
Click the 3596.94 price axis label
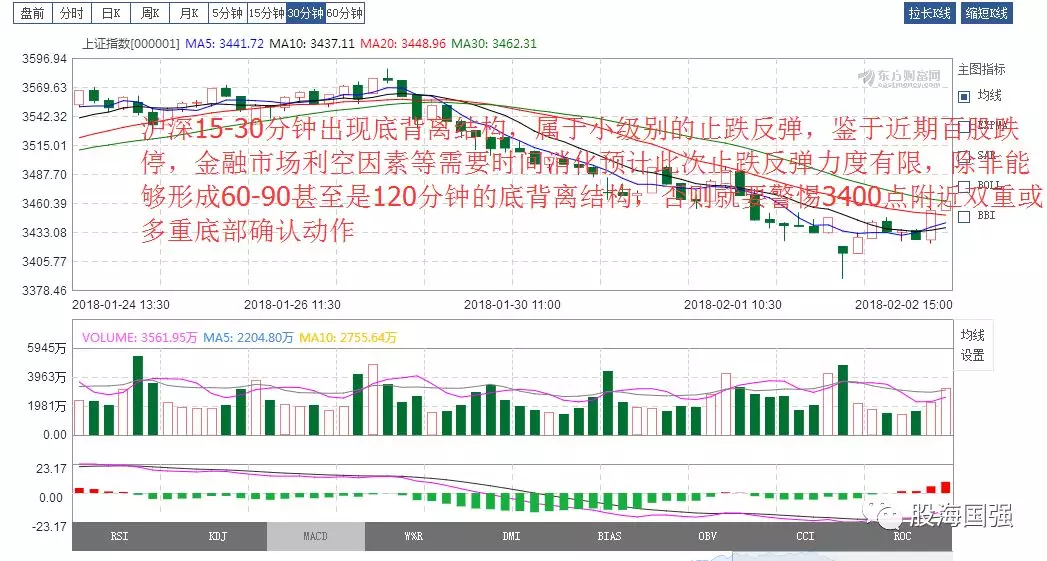[45, 59]
